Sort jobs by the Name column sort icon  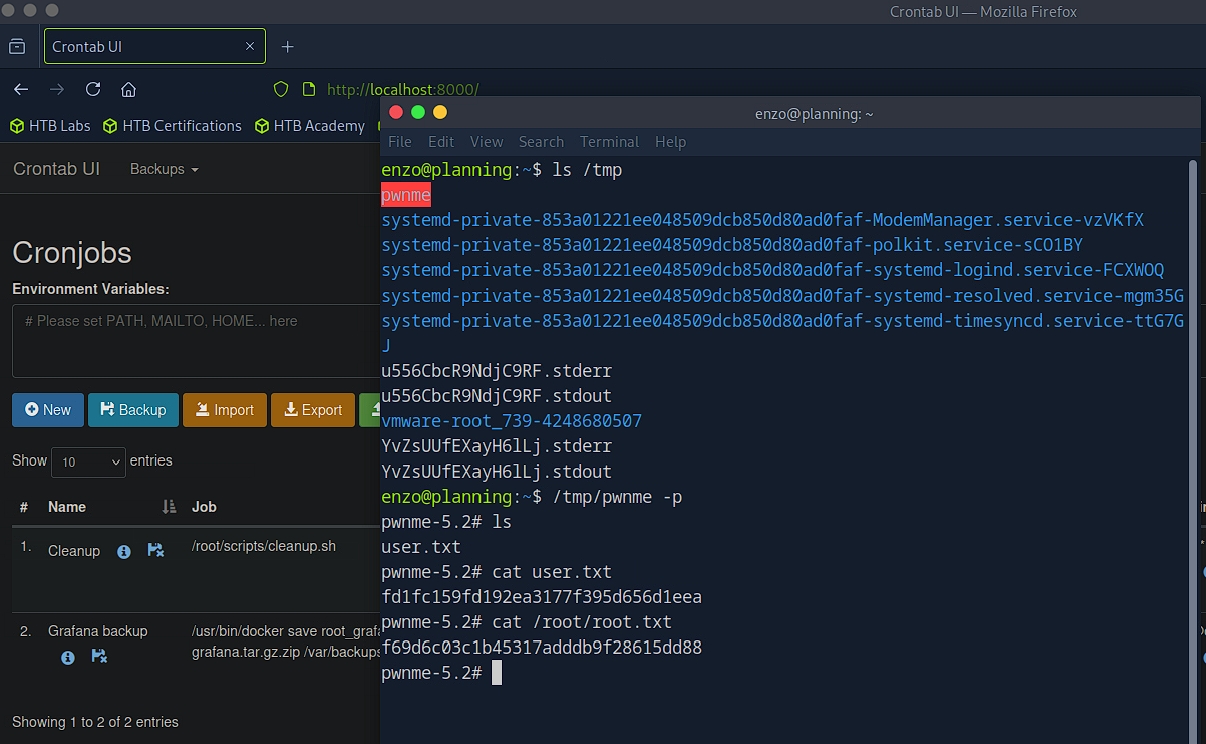point(169,507)
